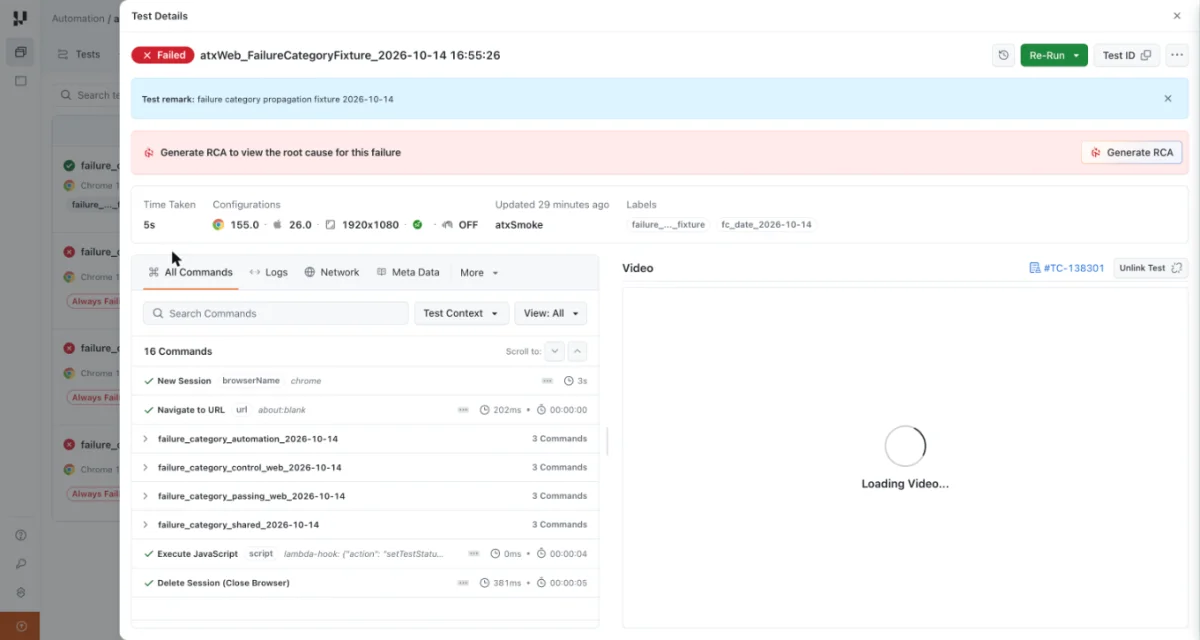Click the 1920x1080 resolution icon
Image resolution: width=1200 pixels, height=640 pixels.
point(330,225)
